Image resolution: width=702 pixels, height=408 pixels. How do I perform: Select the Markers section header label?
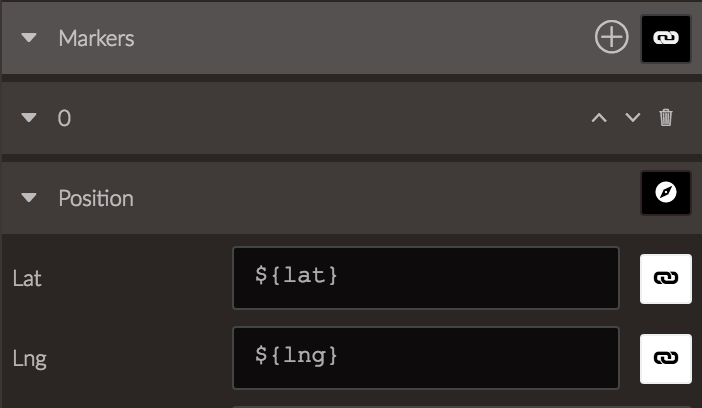[x=96, y=39]
